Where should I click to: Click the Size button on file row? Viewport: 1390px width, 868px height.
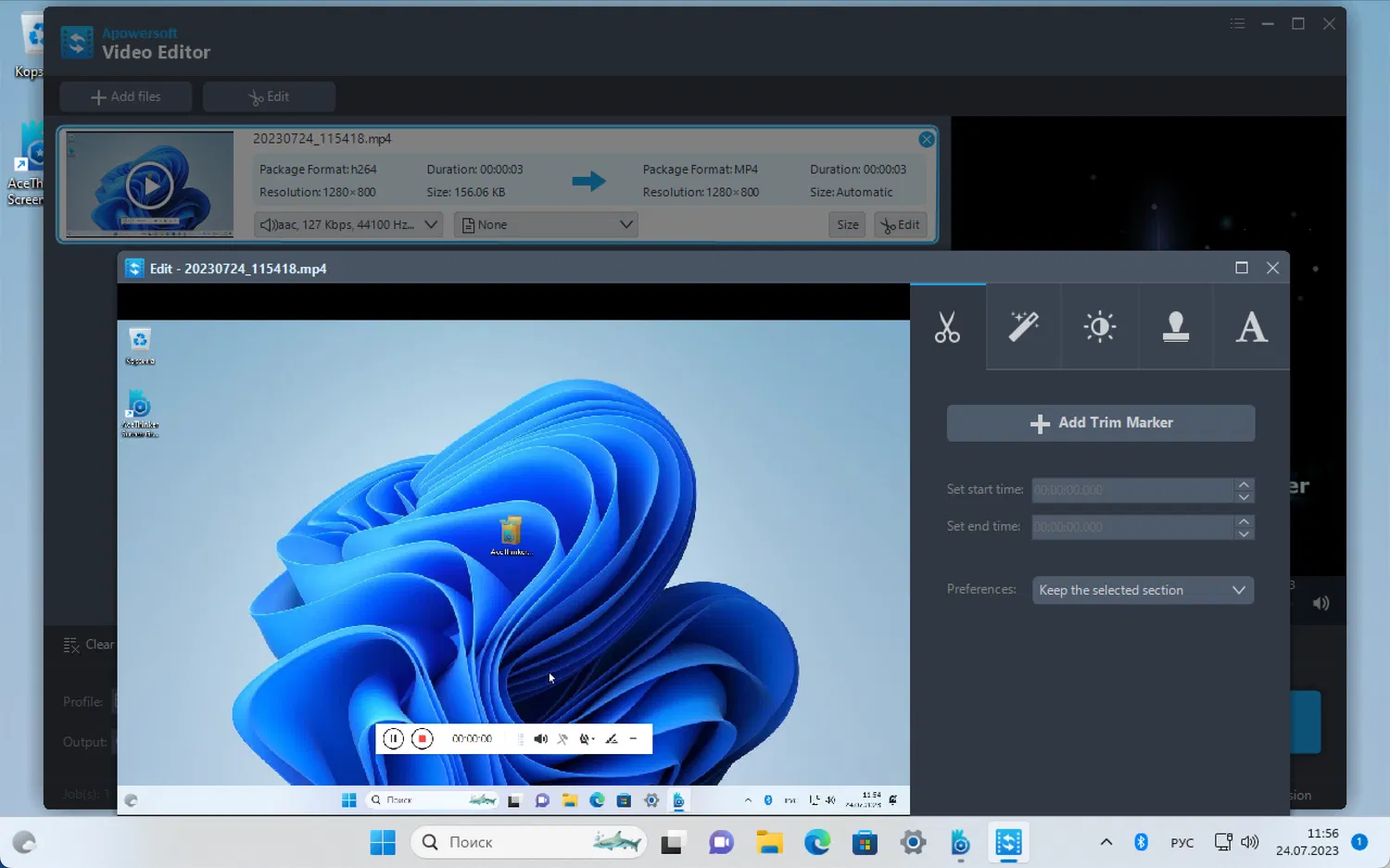point(848,225)
